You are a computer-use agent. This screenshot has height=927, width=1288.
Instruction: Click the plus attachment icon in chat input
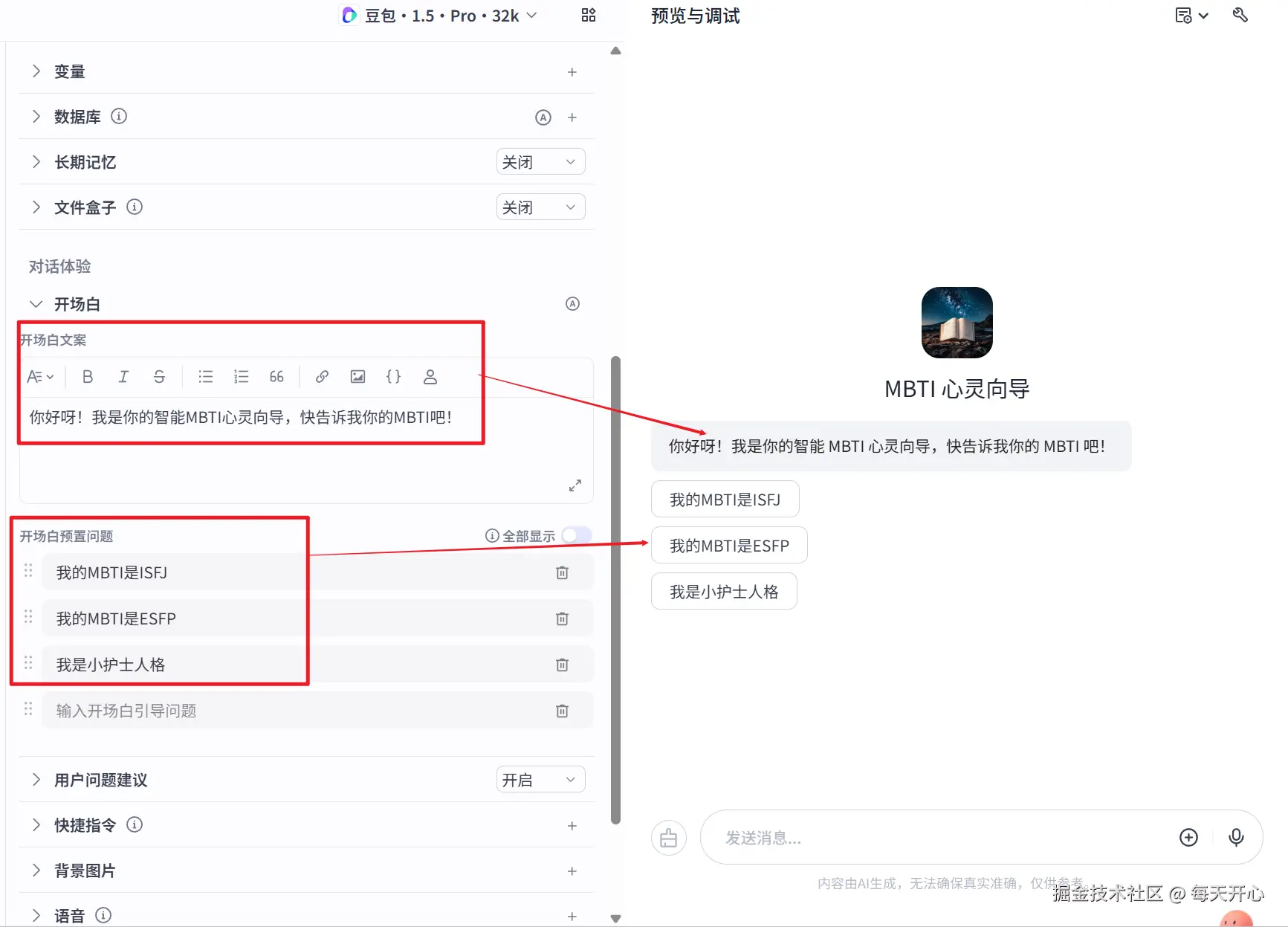pyautogui.click(x=1188, y=838)
